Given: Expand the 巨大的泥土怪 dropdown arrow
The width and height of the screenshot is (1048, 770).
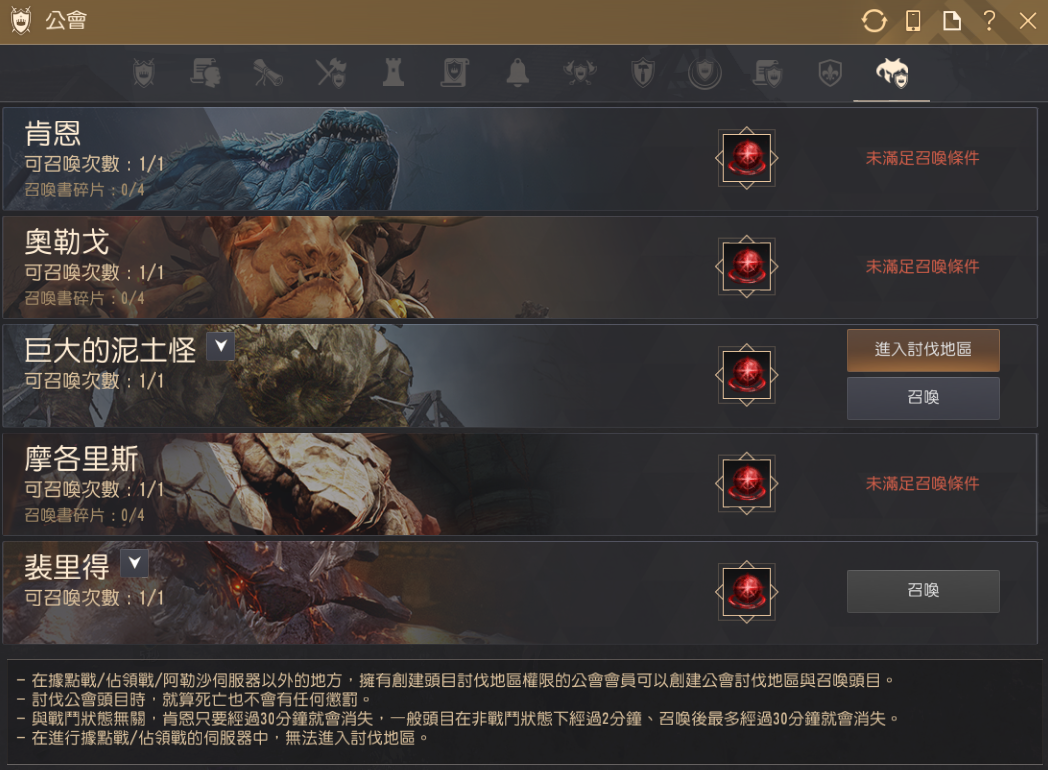Looking at the screenshot, I should click(x=220, y=346).
